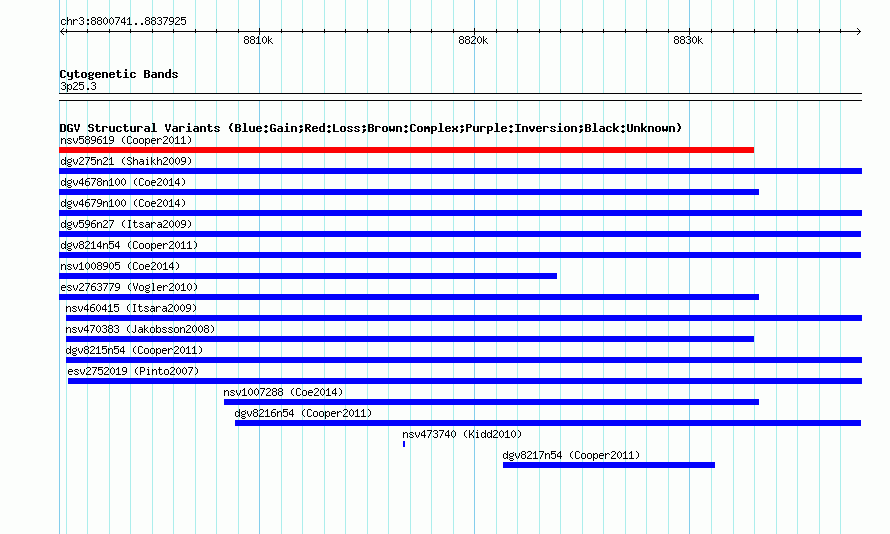This screenshot has height=534, width=890.
Task: Click the blue dgv596n27 variant bar
Action: (x=460, y=234)
